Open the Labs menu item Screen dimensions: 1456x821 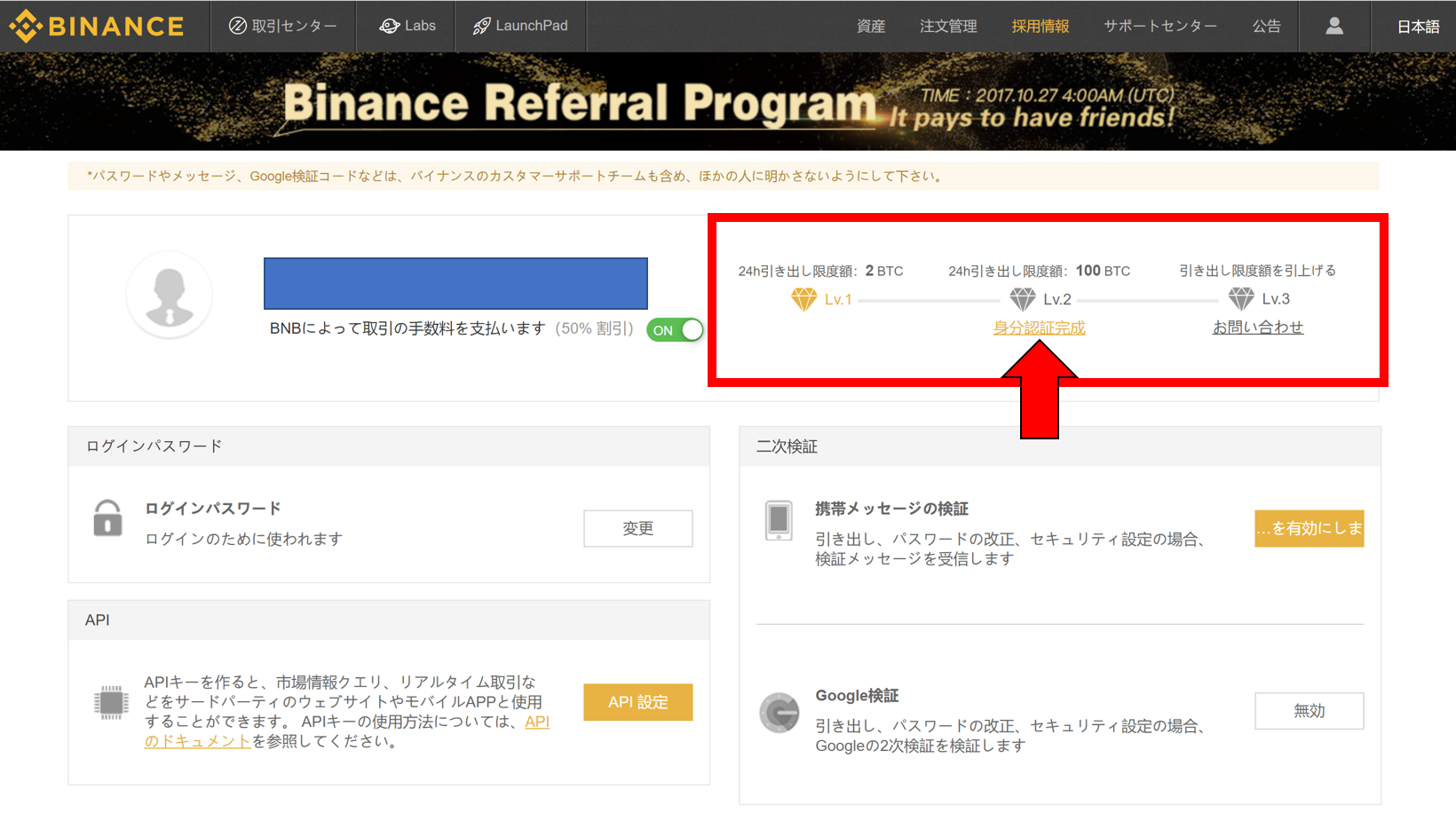(408, 26)
